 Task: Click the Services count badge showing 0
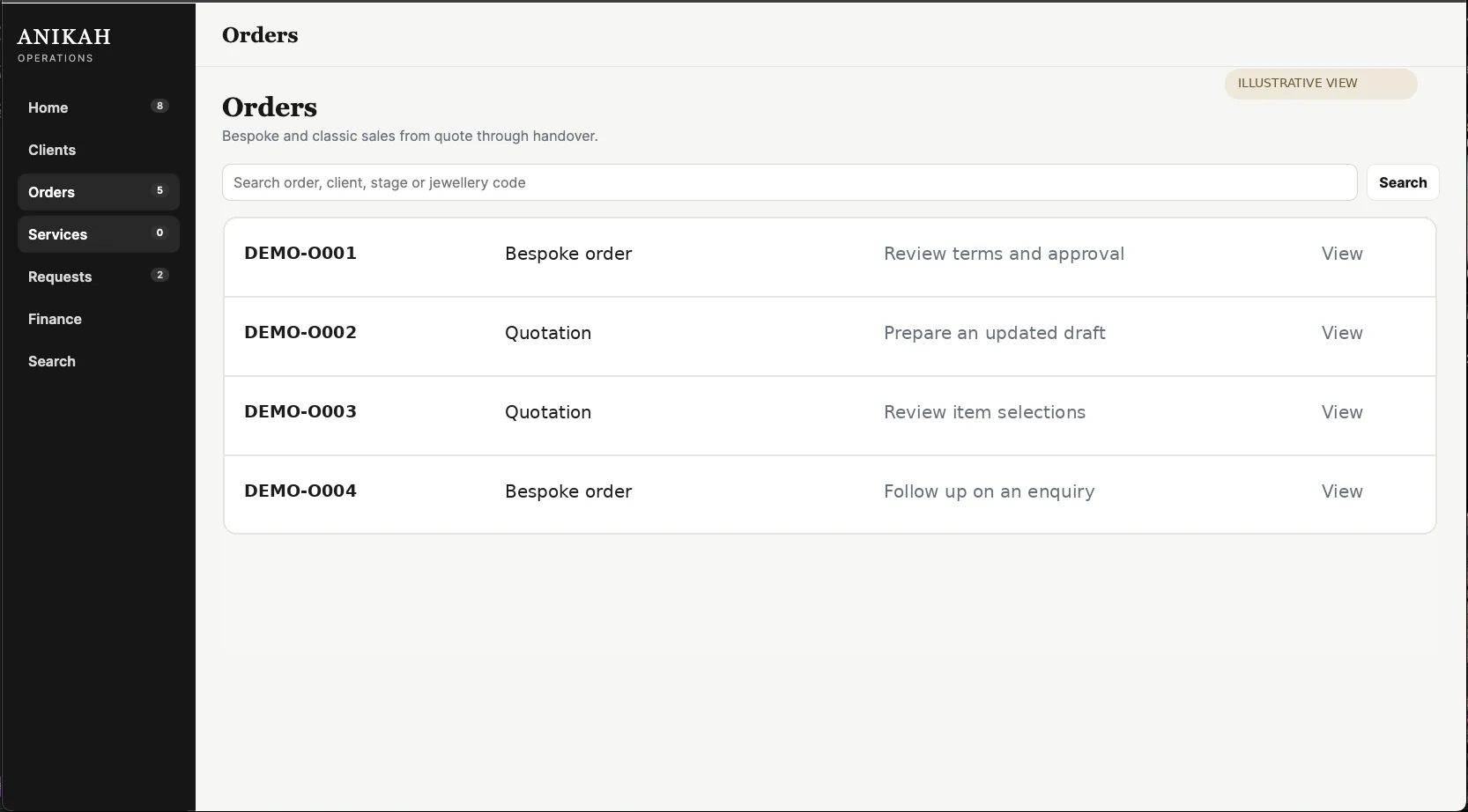[159, 233]
